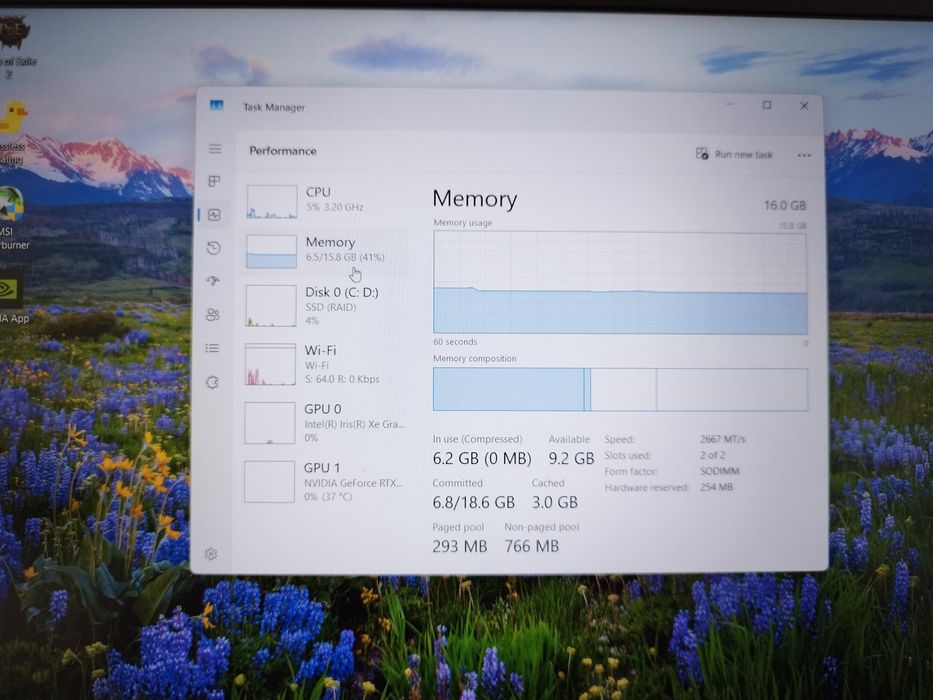Image resolution: width=933 pixels, height=700 pixels.
Task: Click the Memory usage graph
Action: point(620,283)
